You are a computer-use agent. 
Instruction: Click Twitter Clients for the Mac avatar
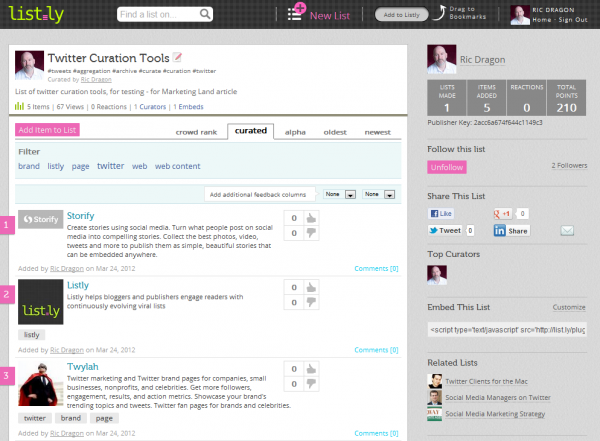435,381
